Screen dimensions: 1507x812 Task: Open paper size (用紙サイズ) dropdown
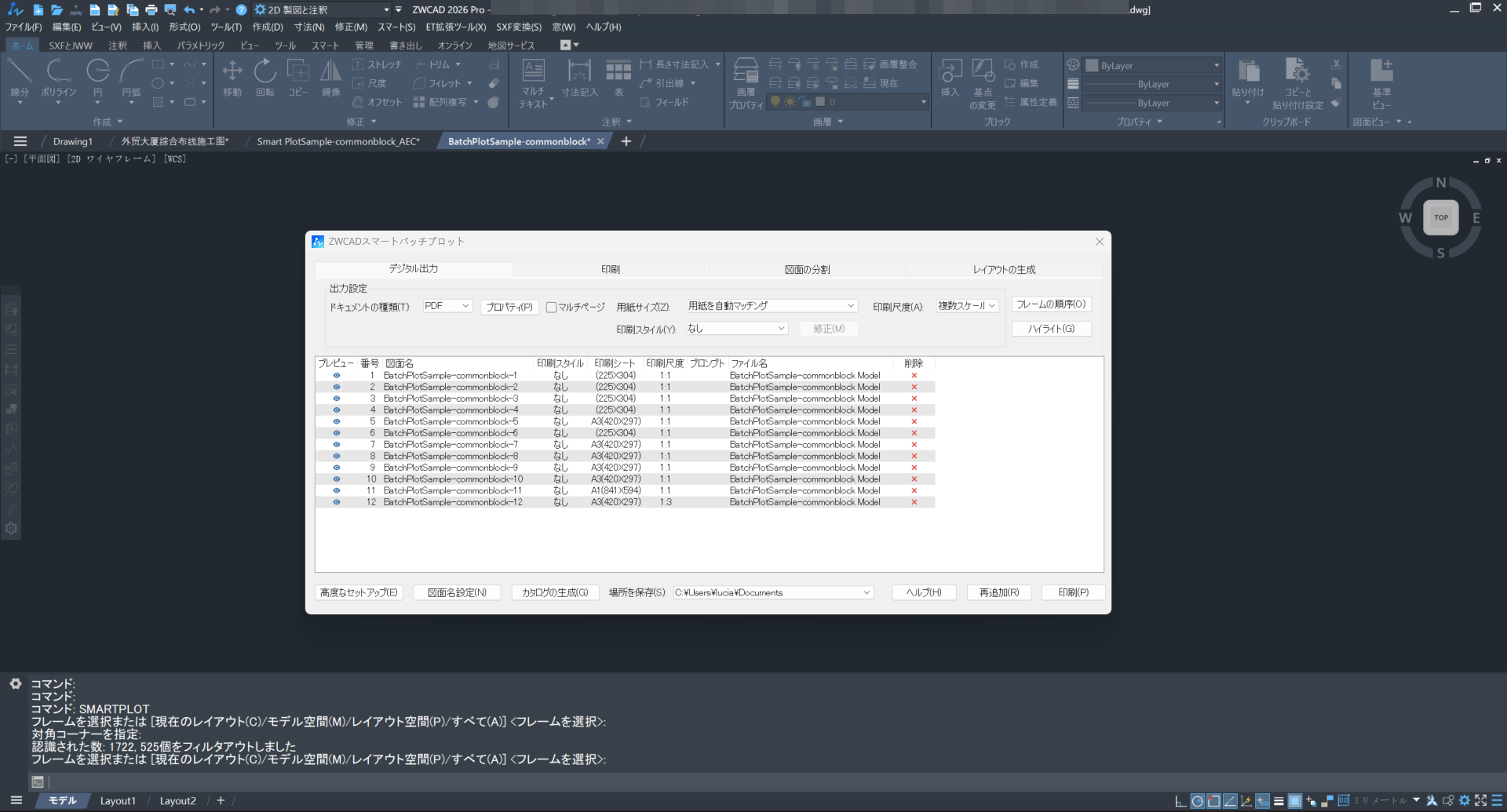click(x=772, y=306)
